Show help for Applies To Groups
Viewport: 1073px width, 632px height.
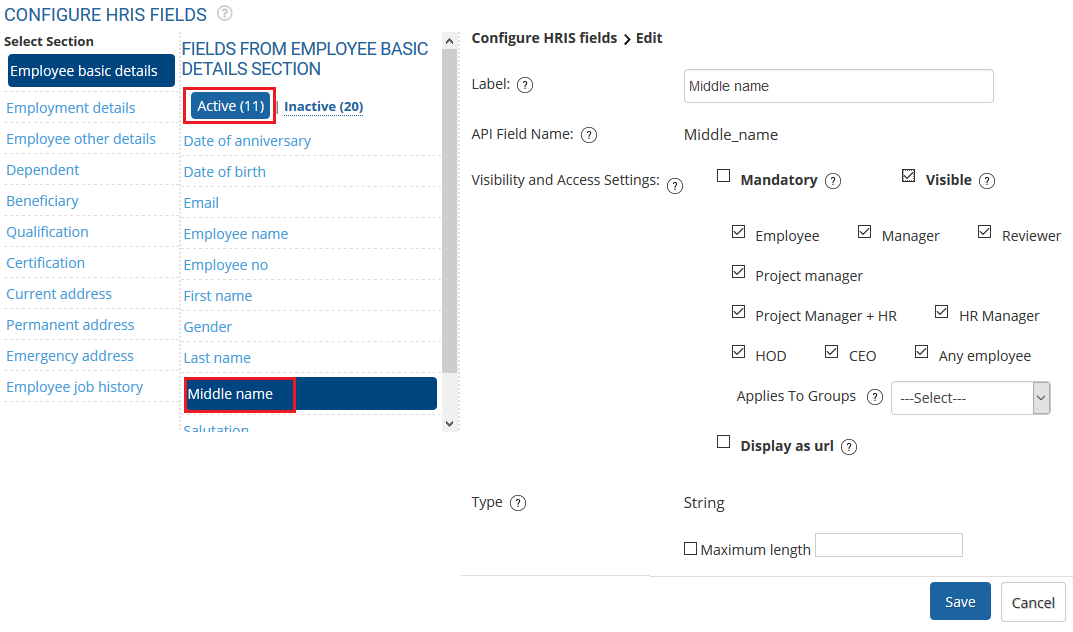874,397
